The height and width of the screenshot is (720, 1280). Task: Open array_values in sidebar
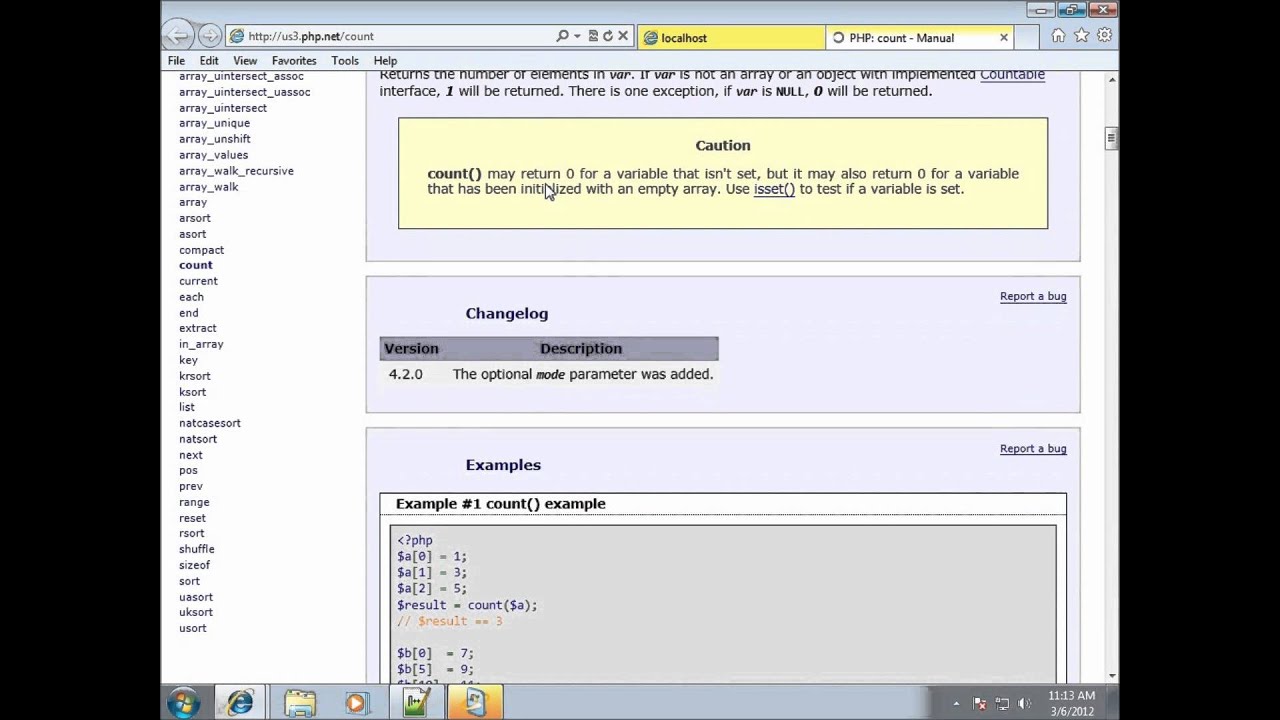tap(213, 155)
